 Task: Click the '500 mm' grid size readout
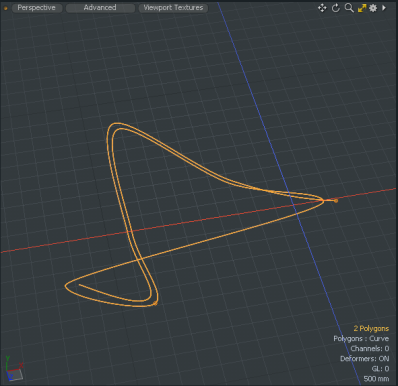coord(376,379)
